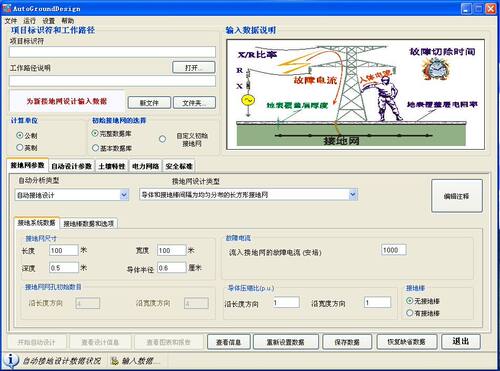Image resolution: width=500 pixels, height=371 pixels.
Task: Click the 编辑注释 button
Action: point(457,196)
